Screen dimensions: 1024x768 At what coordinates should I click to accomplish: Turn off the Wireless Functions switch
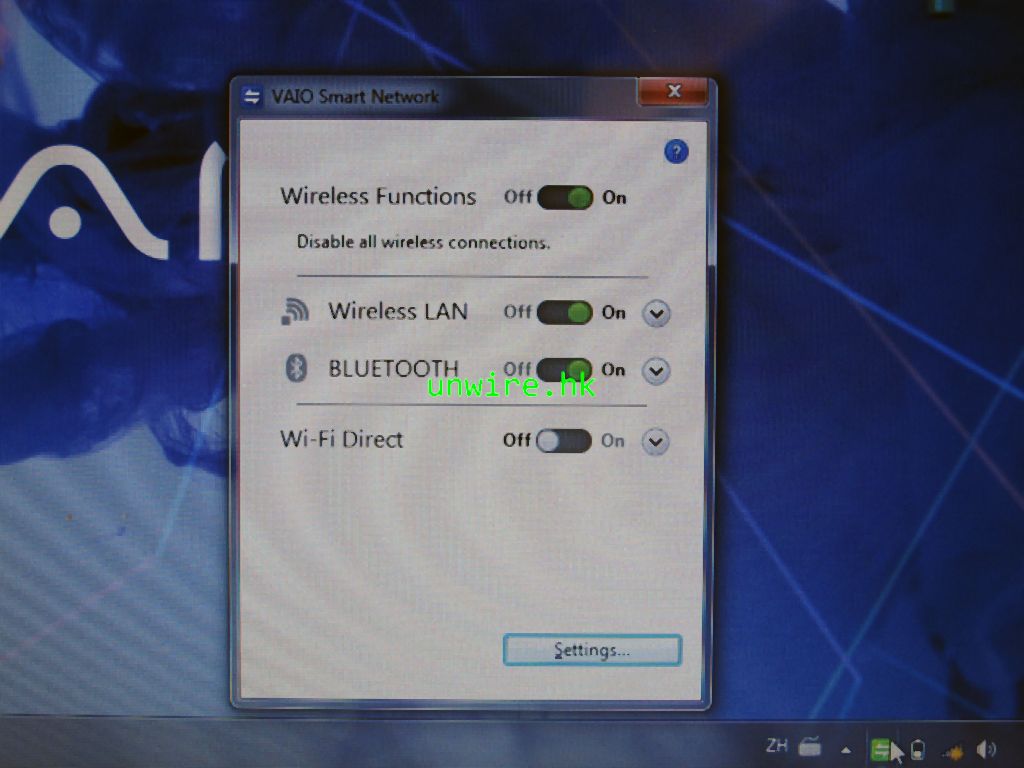click(565, 197)
